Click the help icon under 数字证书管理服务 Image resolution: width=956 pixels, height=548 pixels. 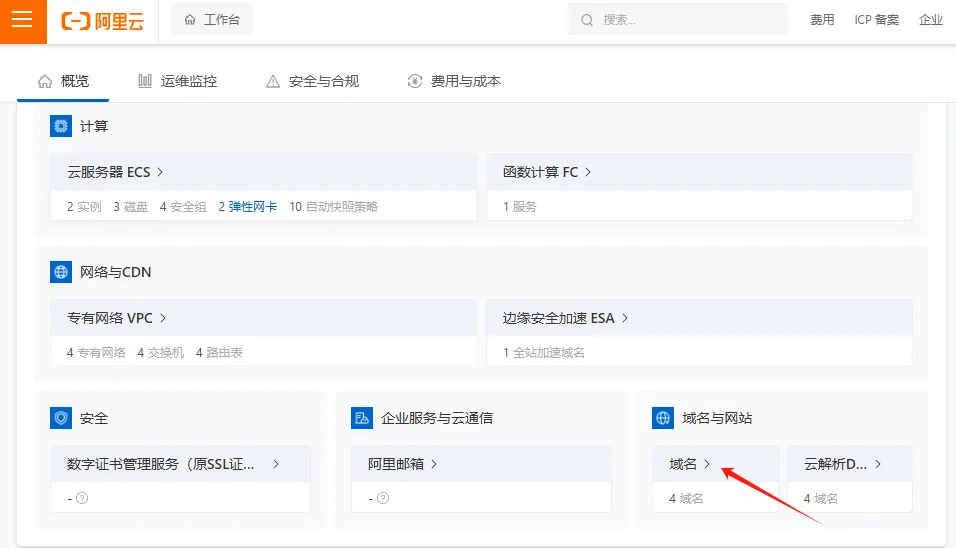tap(82, 498)
